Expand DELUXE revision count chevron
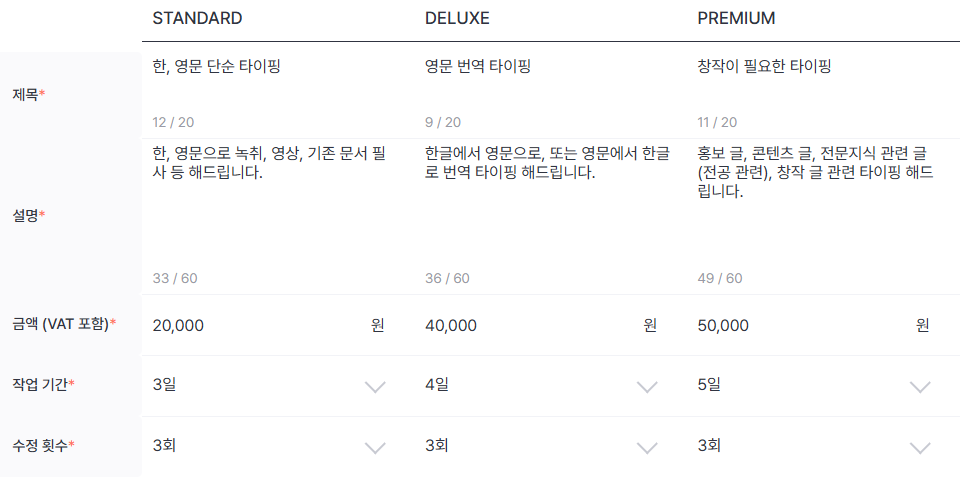Screen dimensions: 961x482 point(647,448)
